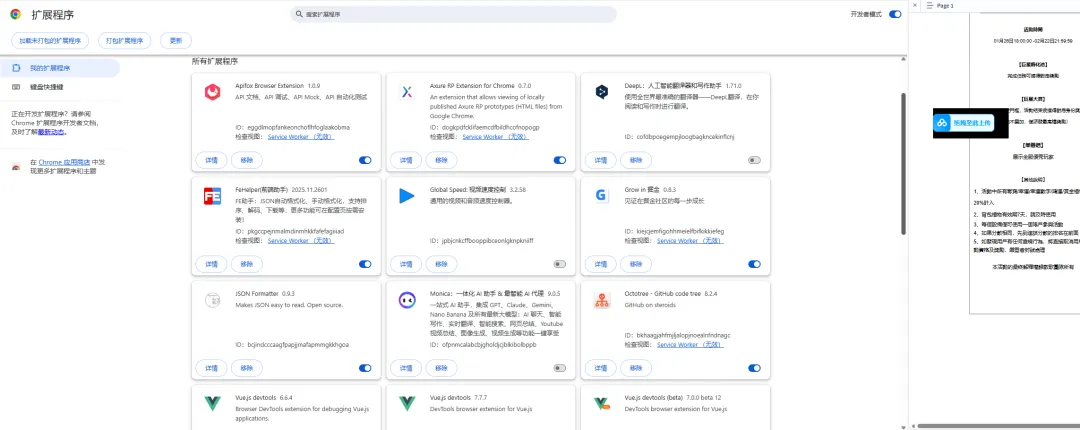
Task: Open 键盘快捷键 in the sidebar
Action: [60, 87]
